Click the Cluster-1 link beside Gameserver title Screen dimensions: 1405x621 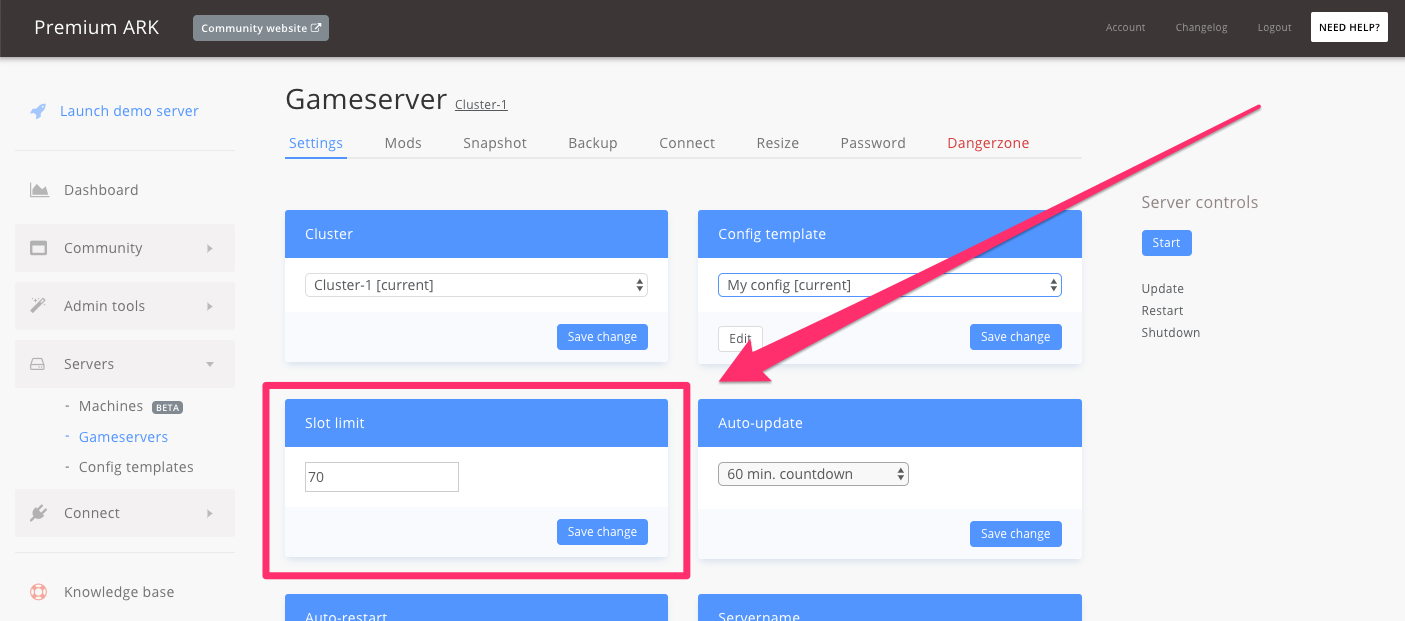pos(481,104)
